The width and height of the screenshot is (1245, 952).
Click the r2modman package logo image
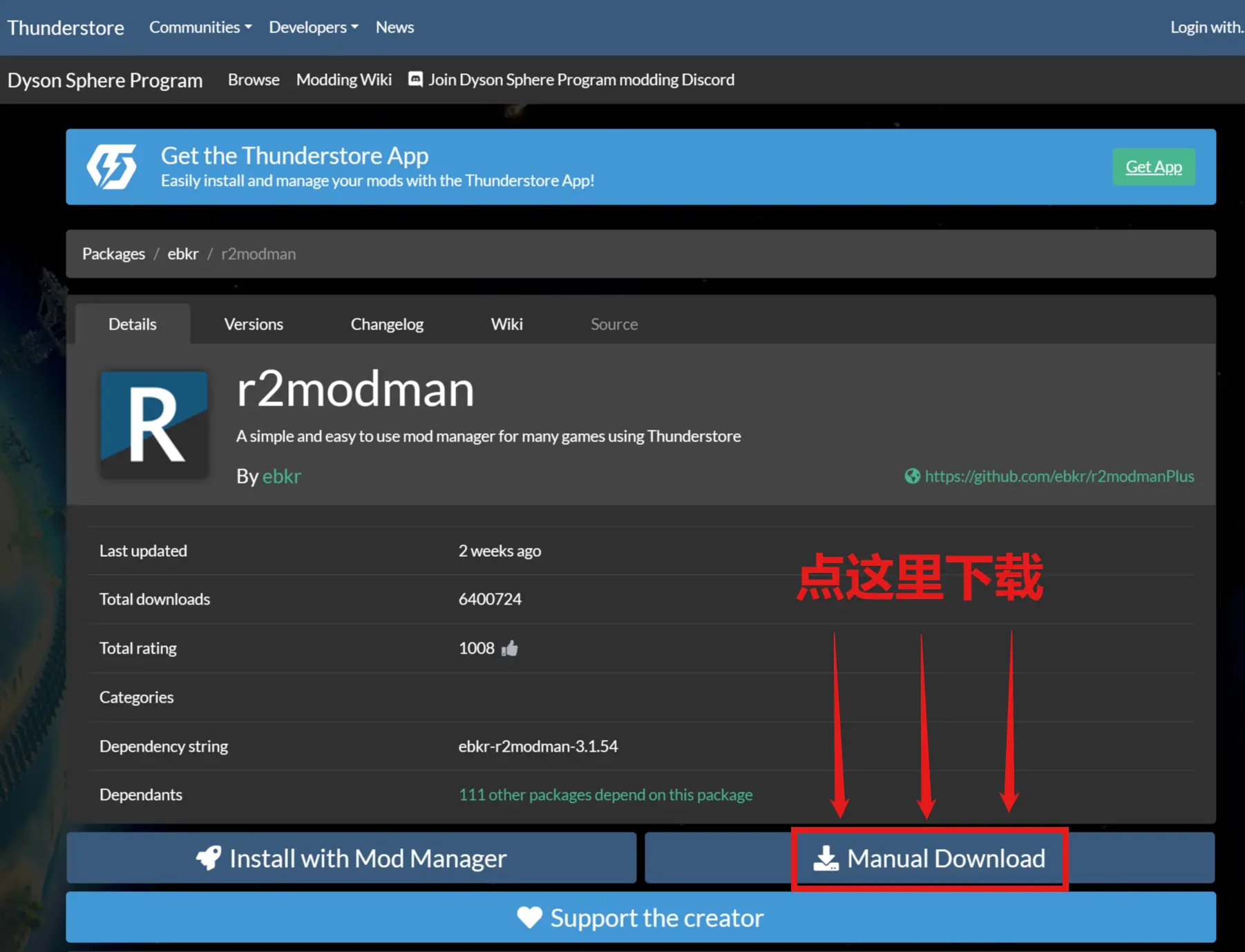point(155,424)
